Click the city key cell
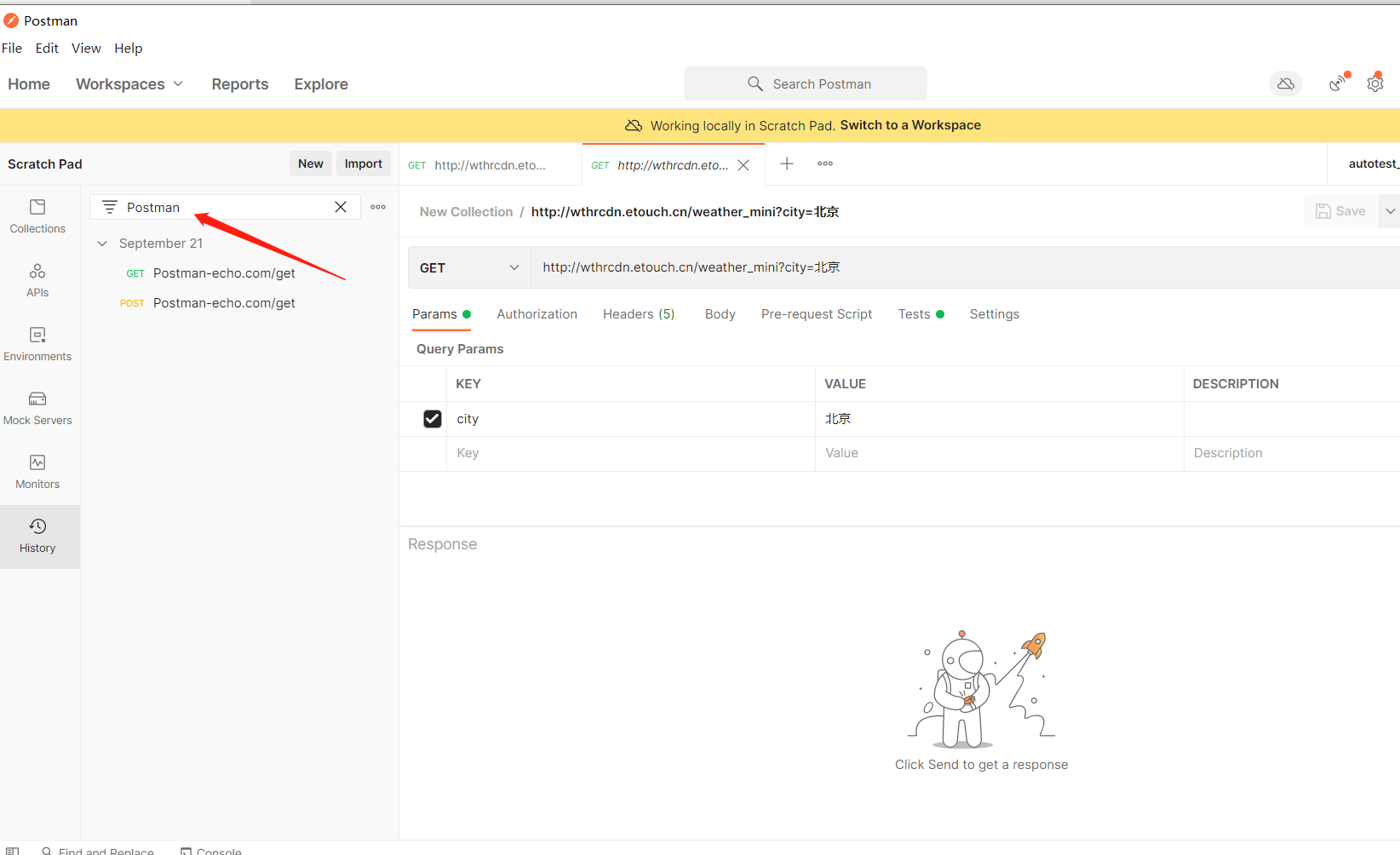The height and width of the screenshot is (855, 1400). (630, 419)
